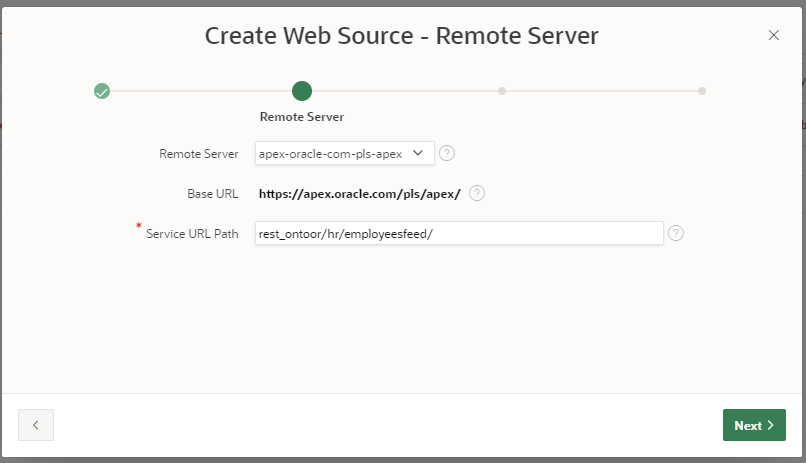Select the last wizard step dot
This screenshot has height=463, width=806.
(702, 91)
